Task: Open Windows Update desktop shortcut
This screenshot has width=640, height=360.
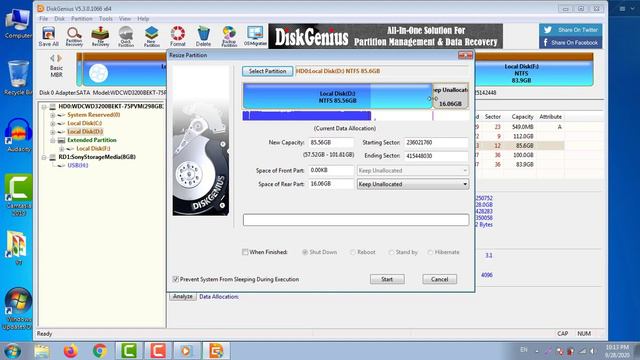Action: coord(18,309)
